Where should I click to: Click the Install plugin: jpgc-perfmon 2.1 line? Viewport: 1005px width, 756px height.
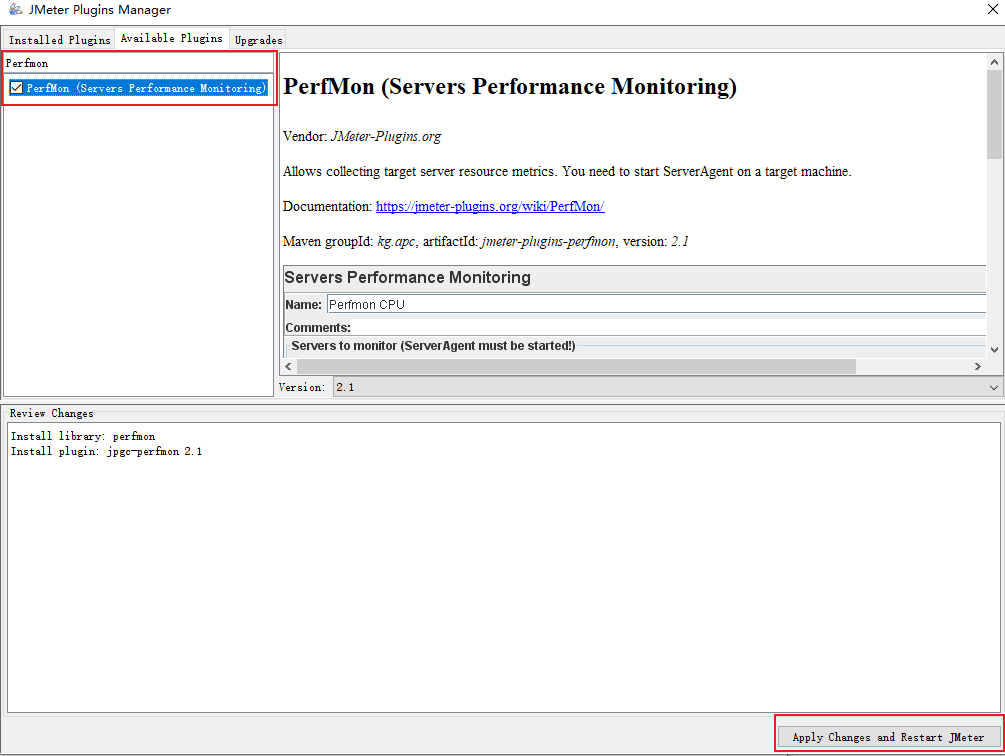pos(106,452)
